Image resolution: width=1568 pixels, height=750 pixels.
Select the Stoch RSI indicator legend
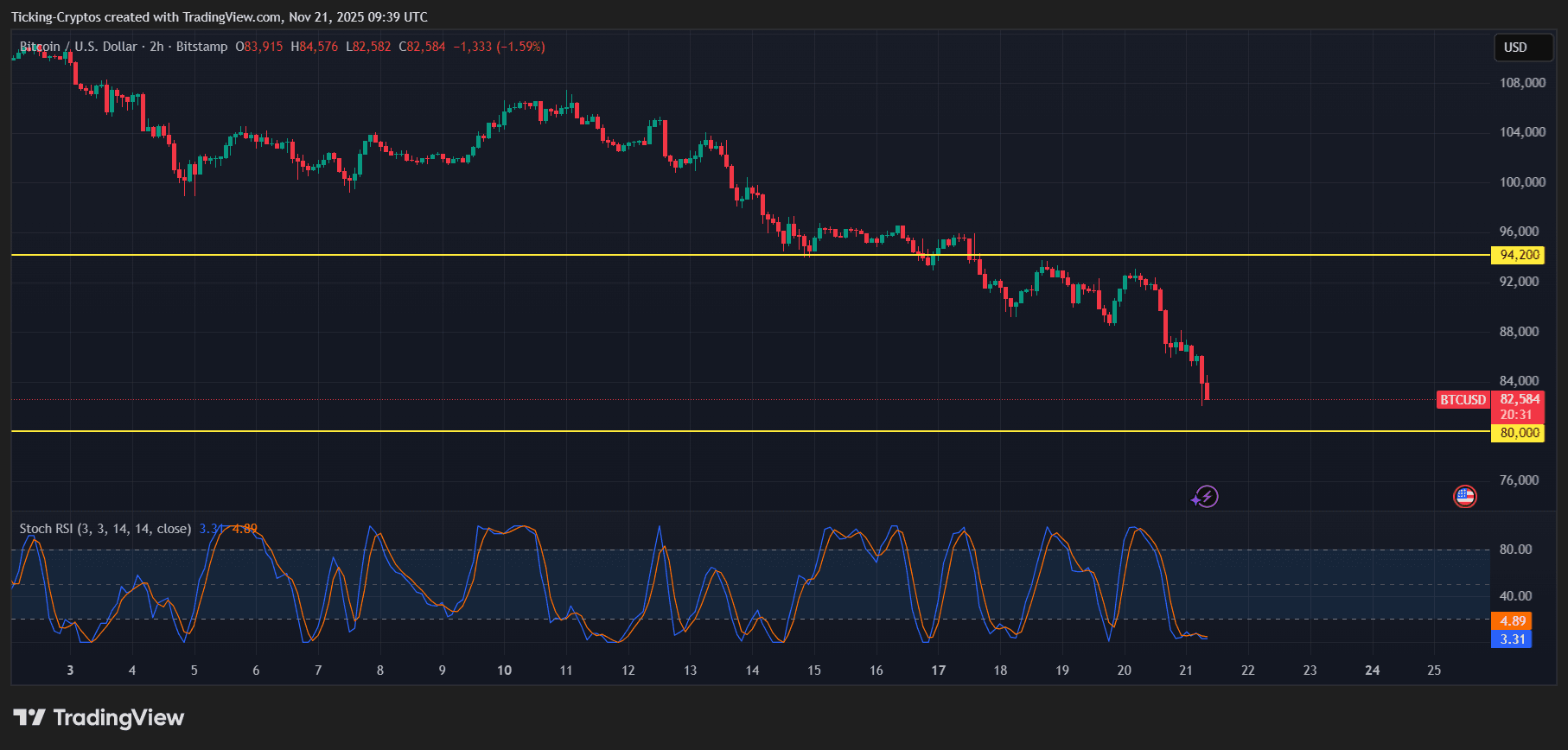(x=105, y=529)
